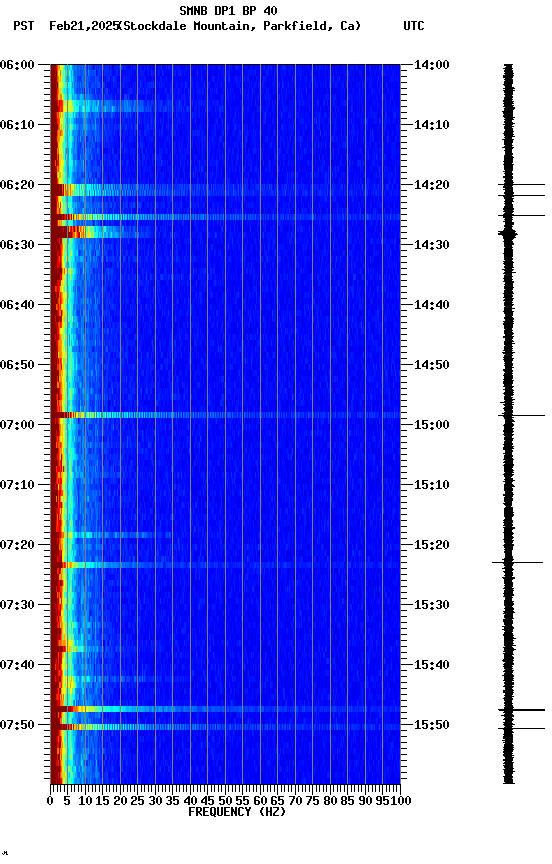Image resolution: width=552 pixels, height=864 pixels.
Task: Click the 07:10 PST time label
Action: (x=17, y=485)
